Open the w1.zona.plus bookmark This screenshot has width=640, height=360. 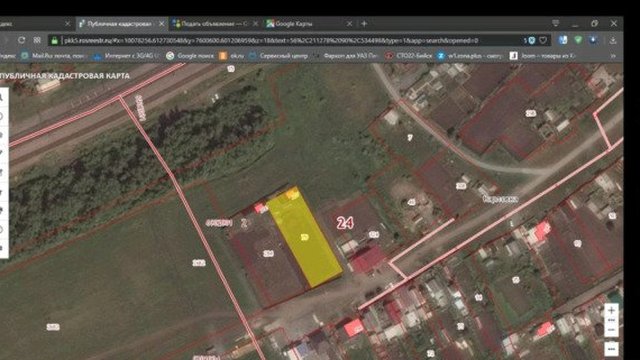point(469,56)
